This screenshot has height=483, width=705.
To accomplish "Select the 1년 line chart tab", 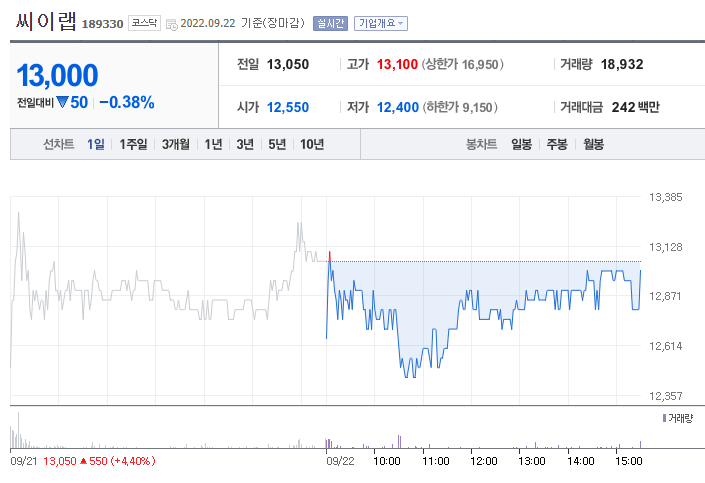I will pyautogui.click(x=214, y=144).
